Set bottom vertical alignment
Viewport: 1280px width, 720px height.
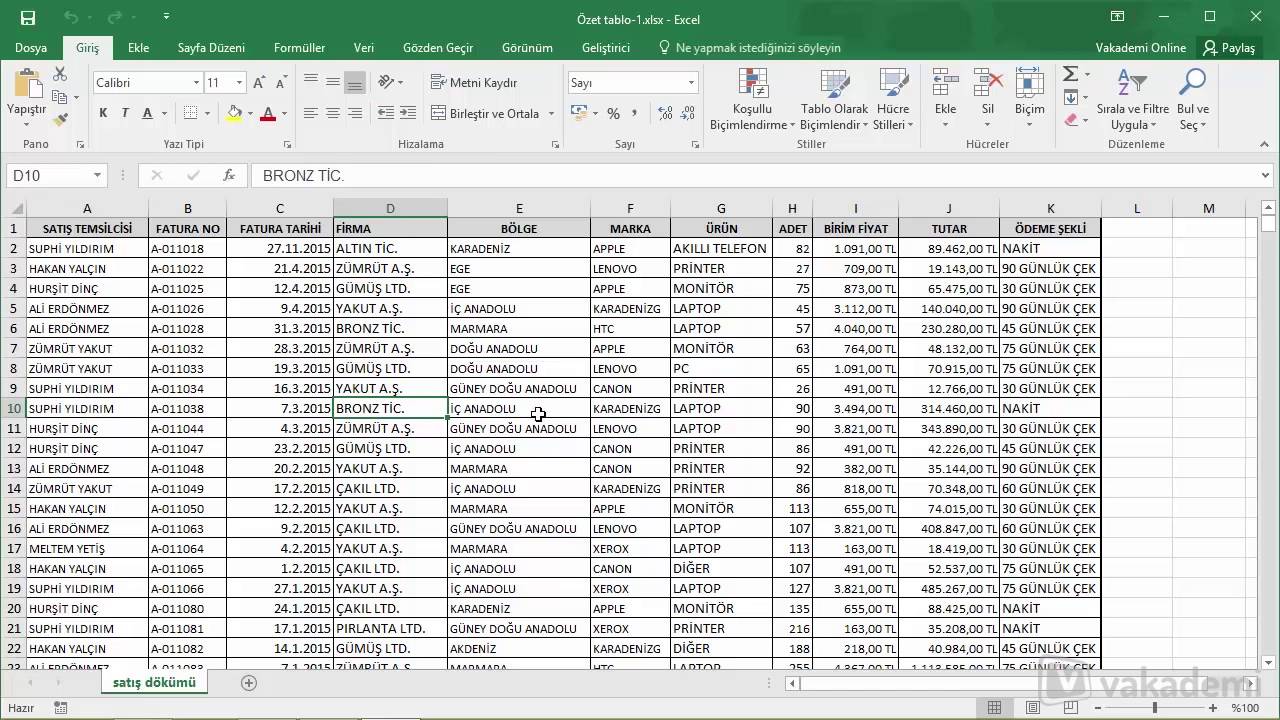[x=355, y=83]
